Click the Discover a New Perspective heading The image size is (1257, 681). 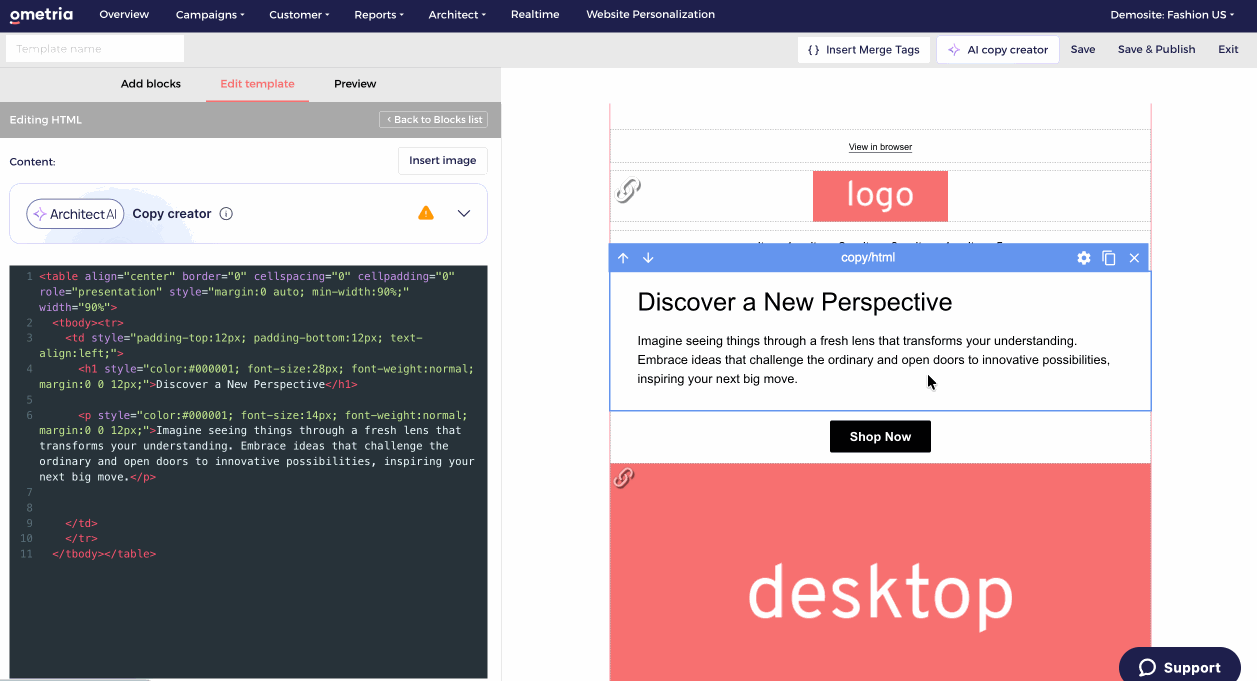pos(794,302)
